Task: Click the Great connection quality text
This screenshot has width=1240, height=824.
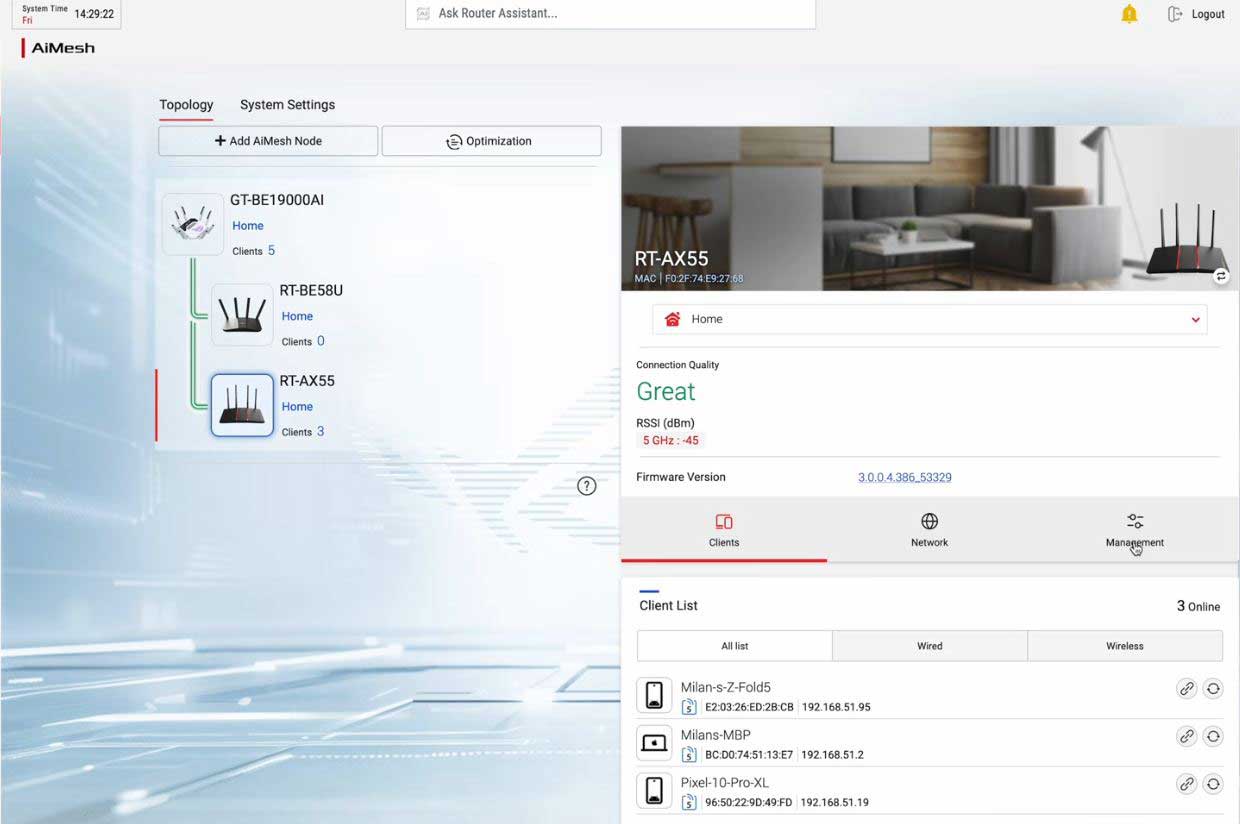Action: (666, 392)
